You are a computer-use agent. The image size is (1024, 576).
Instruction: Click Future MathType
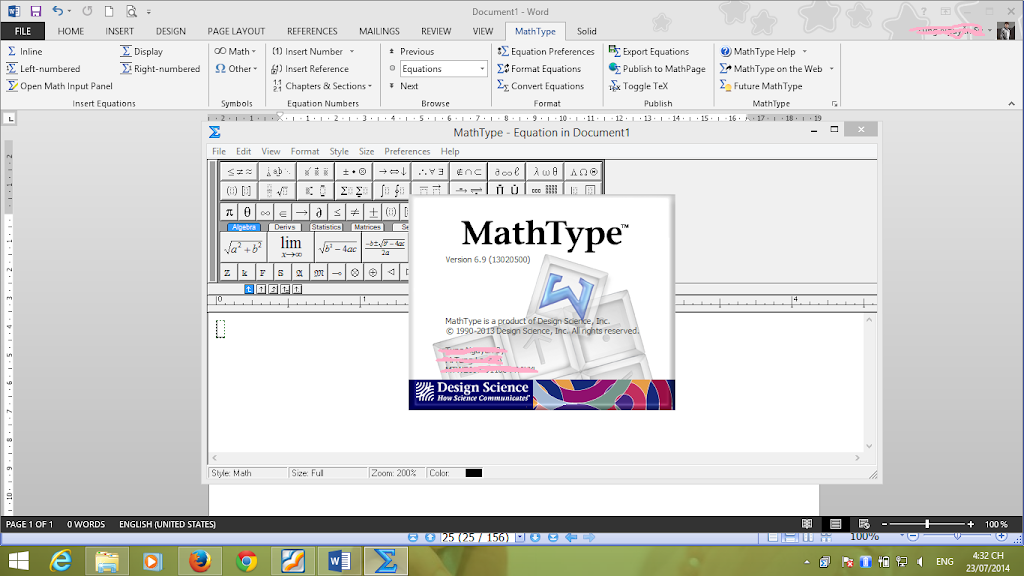click(761, 86)
